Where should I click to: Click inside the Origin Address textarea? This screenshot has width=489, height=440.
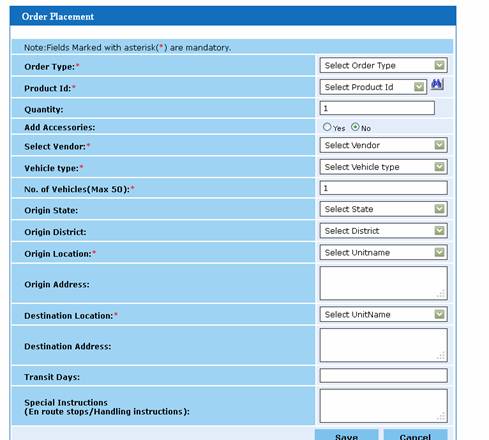[383, 283]
